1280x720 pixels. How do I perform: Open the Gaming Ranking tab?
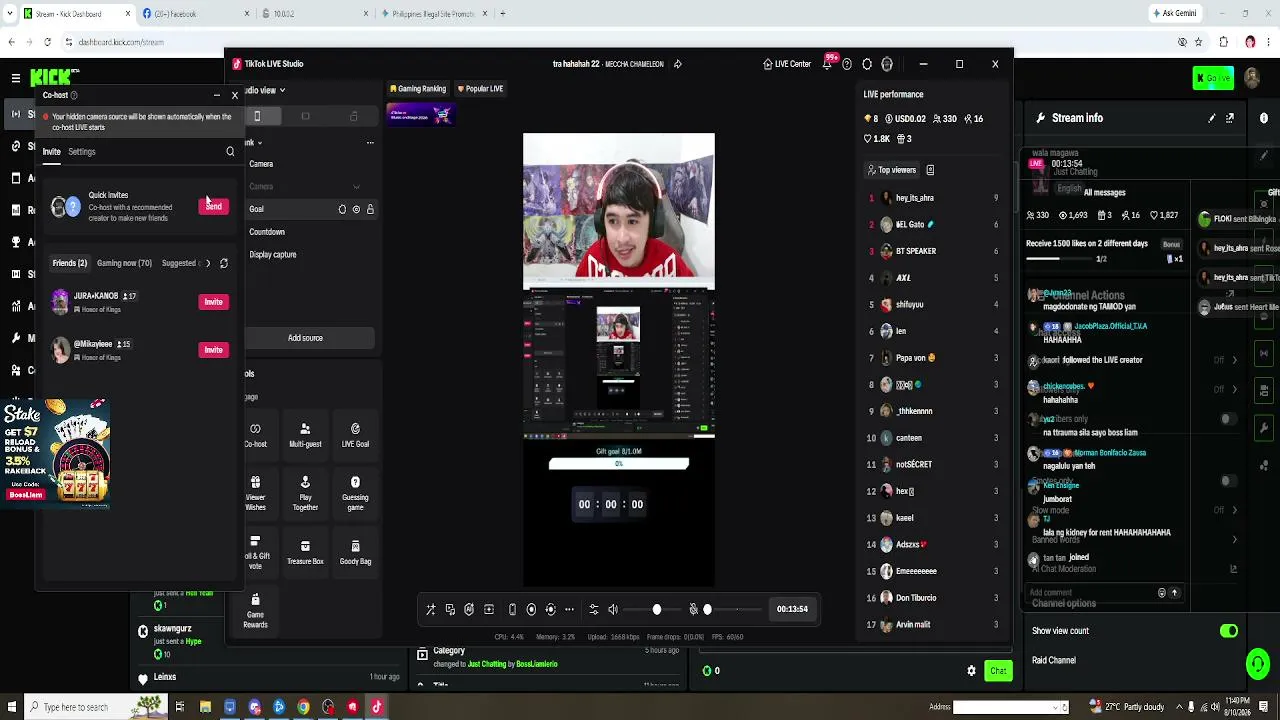pos(418,89)
